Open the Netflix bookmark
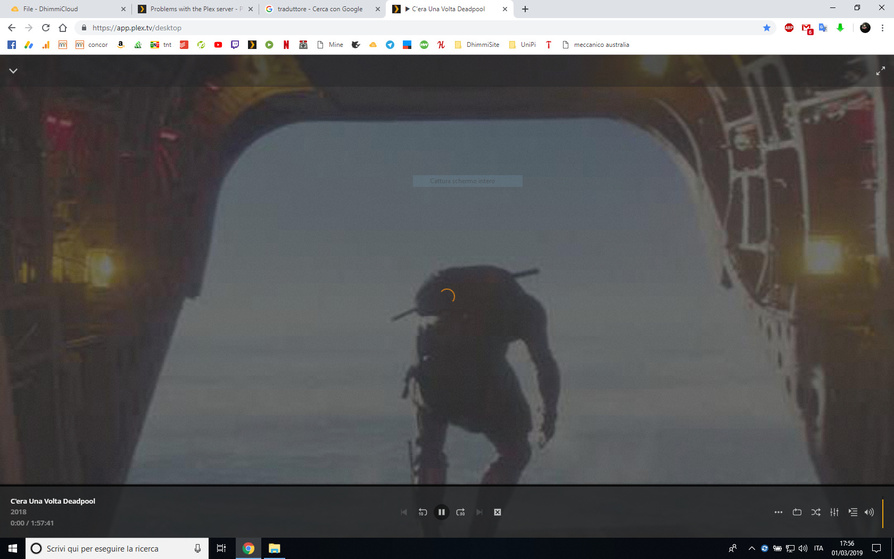The height and width of the screenshot is (559, 894). 286,44
